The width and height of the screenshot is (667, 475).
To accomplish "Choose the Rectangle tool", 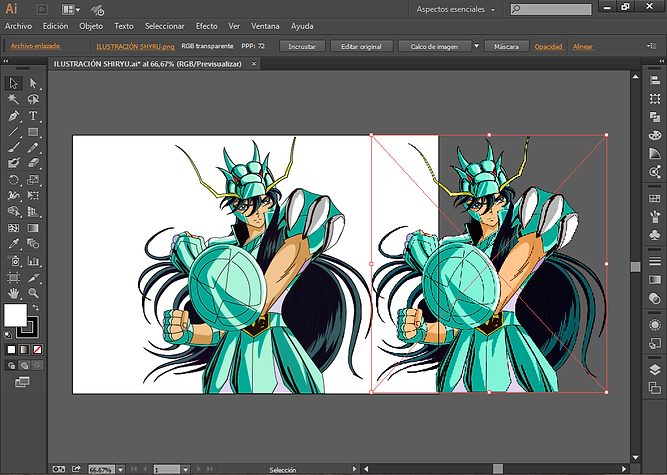I will [33, 132].
